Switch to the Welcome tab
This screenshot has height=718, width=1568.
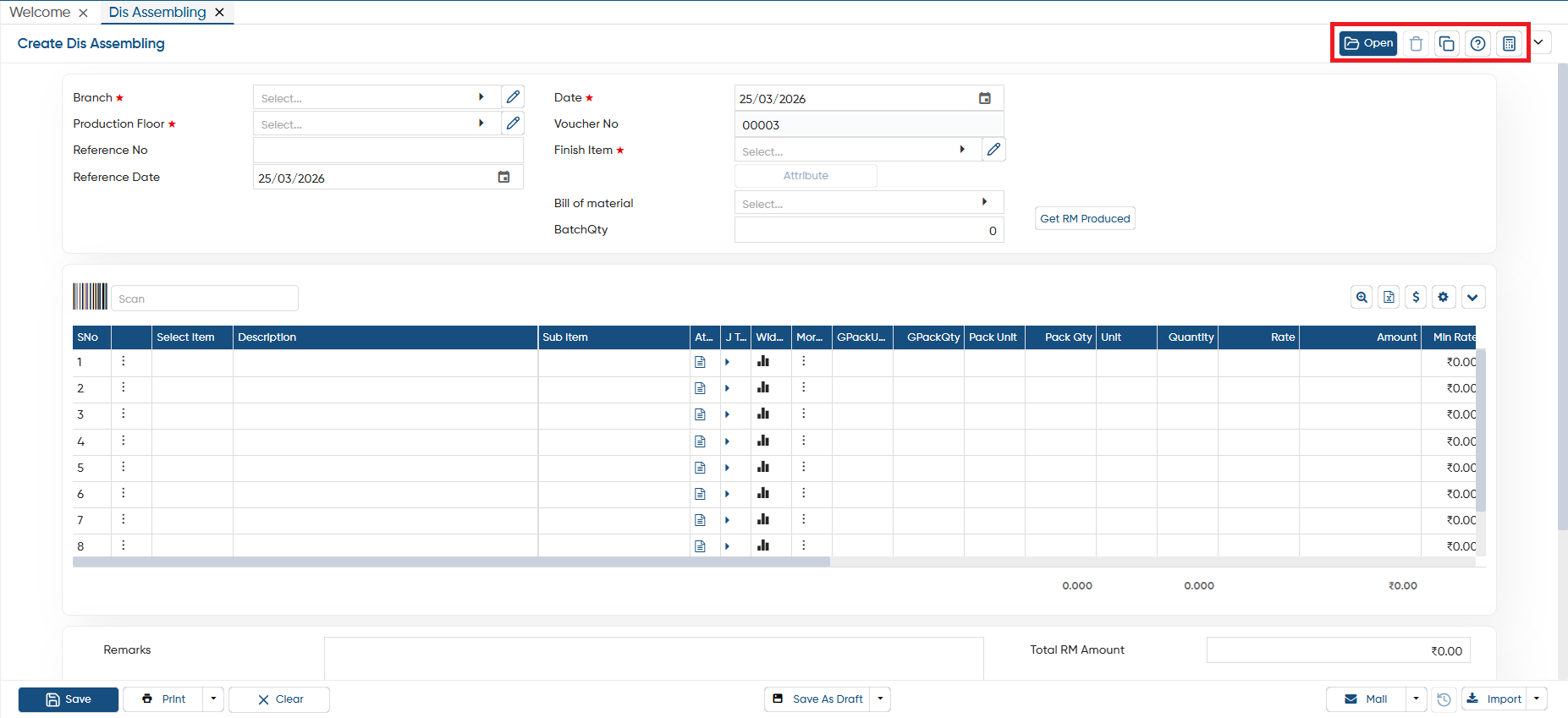point(40,13)
